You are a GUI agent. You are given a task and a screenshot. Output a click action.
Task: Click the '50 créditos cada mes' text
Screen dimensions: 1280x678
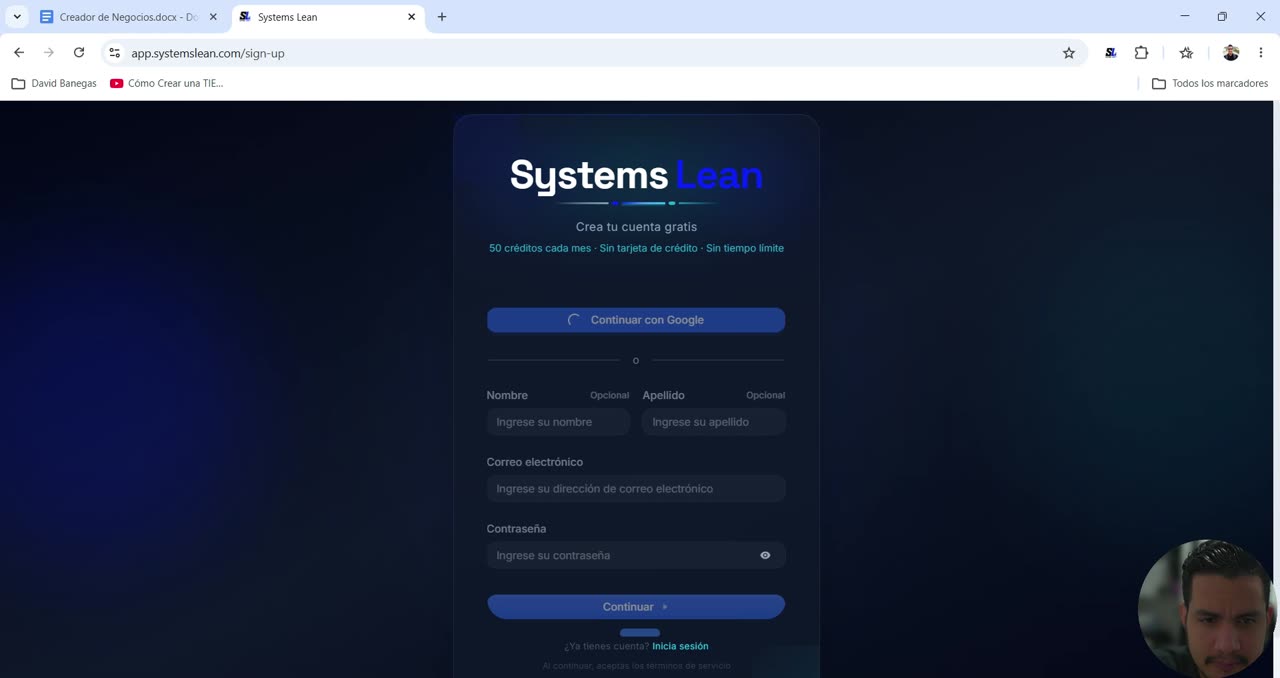click(540, 248)
